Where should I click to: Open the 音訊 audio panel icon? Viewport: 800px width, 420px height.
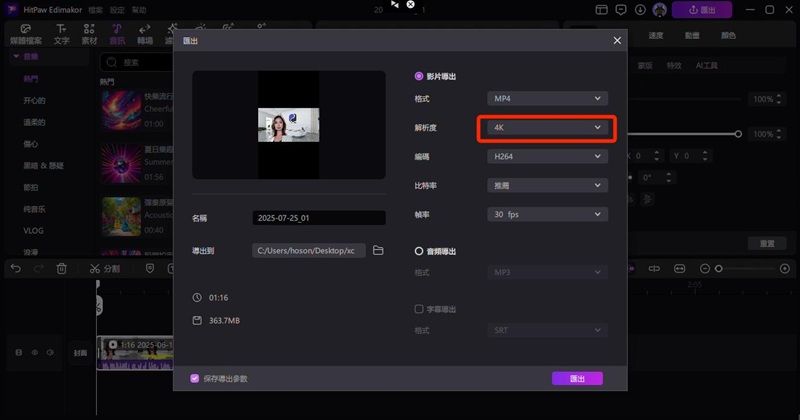pyautogui.click(x=116, y=34)
